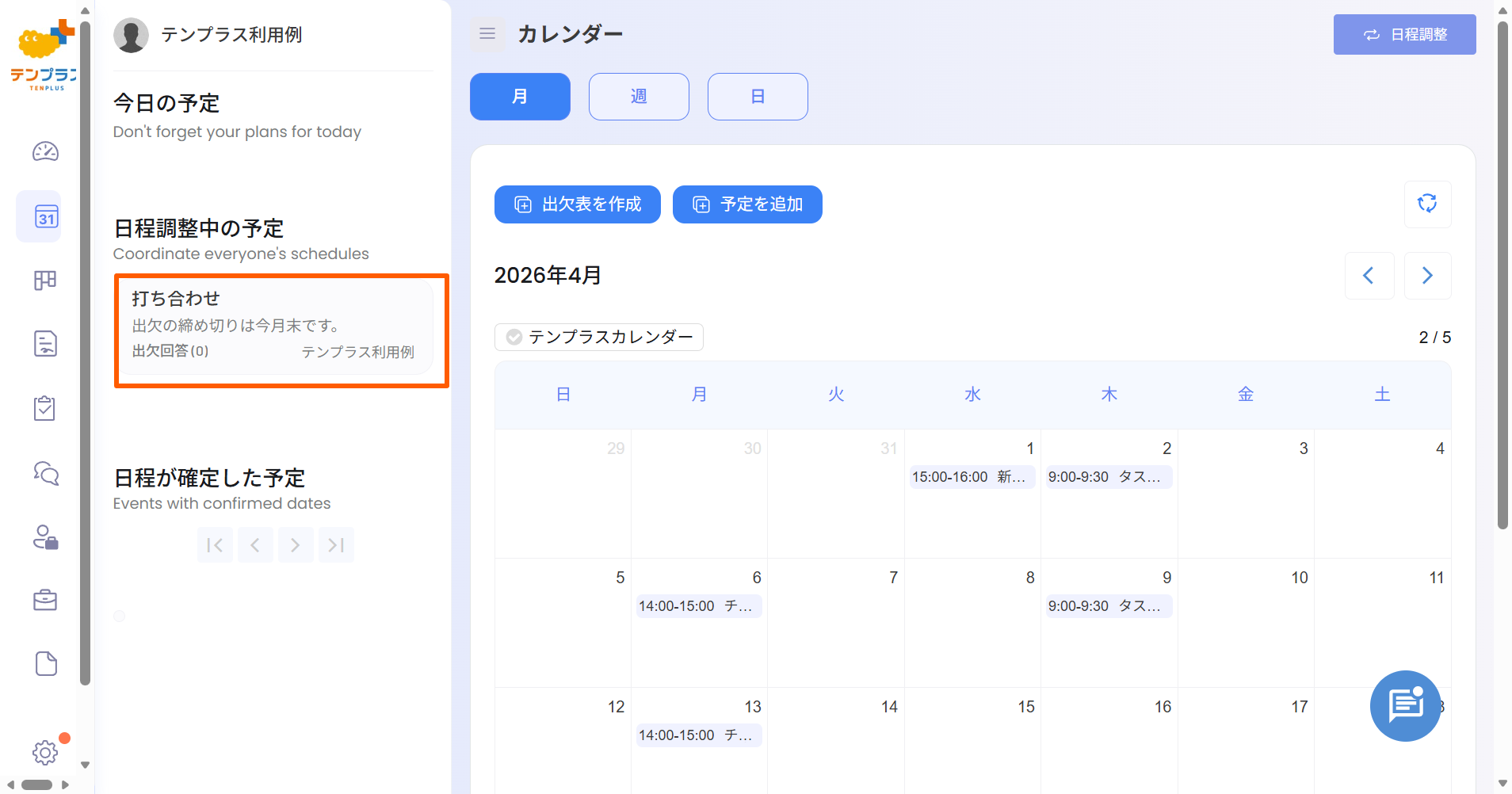
Task: Open the floating chat bubble at bottom right
Action: point(1404,705)
